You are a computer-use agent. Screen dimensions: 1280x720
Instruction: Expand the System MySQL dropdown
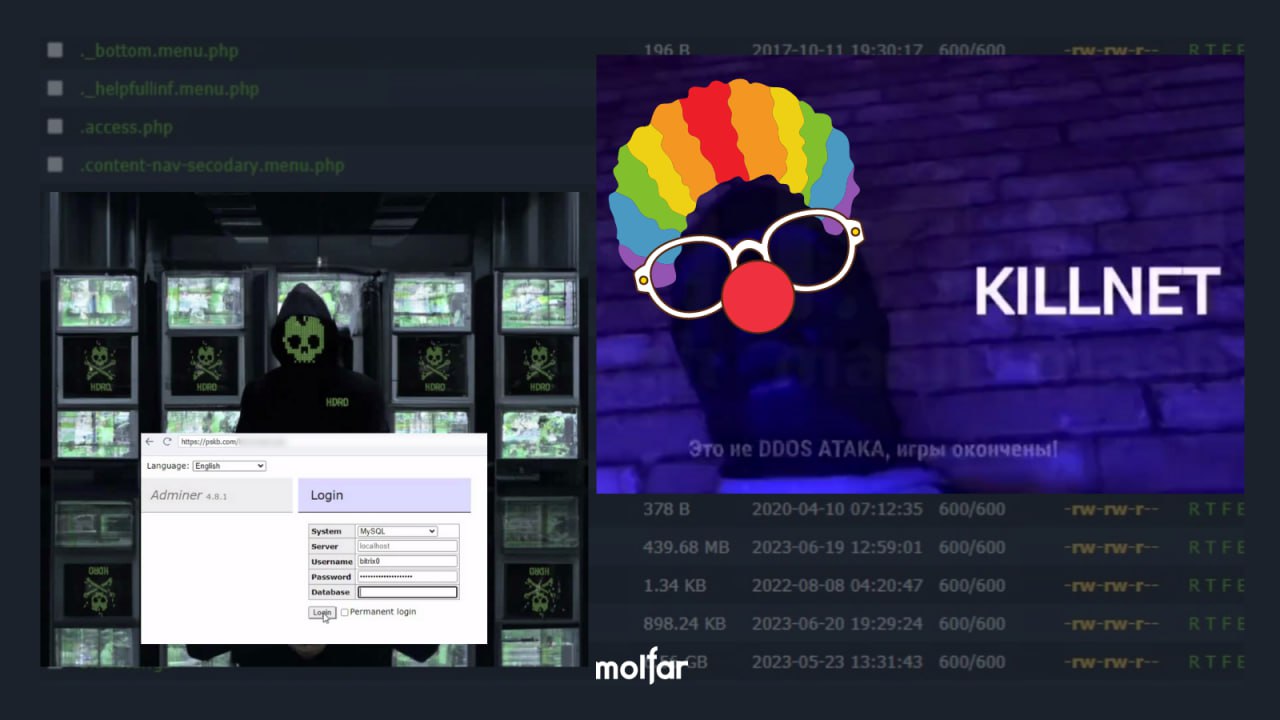397,531
